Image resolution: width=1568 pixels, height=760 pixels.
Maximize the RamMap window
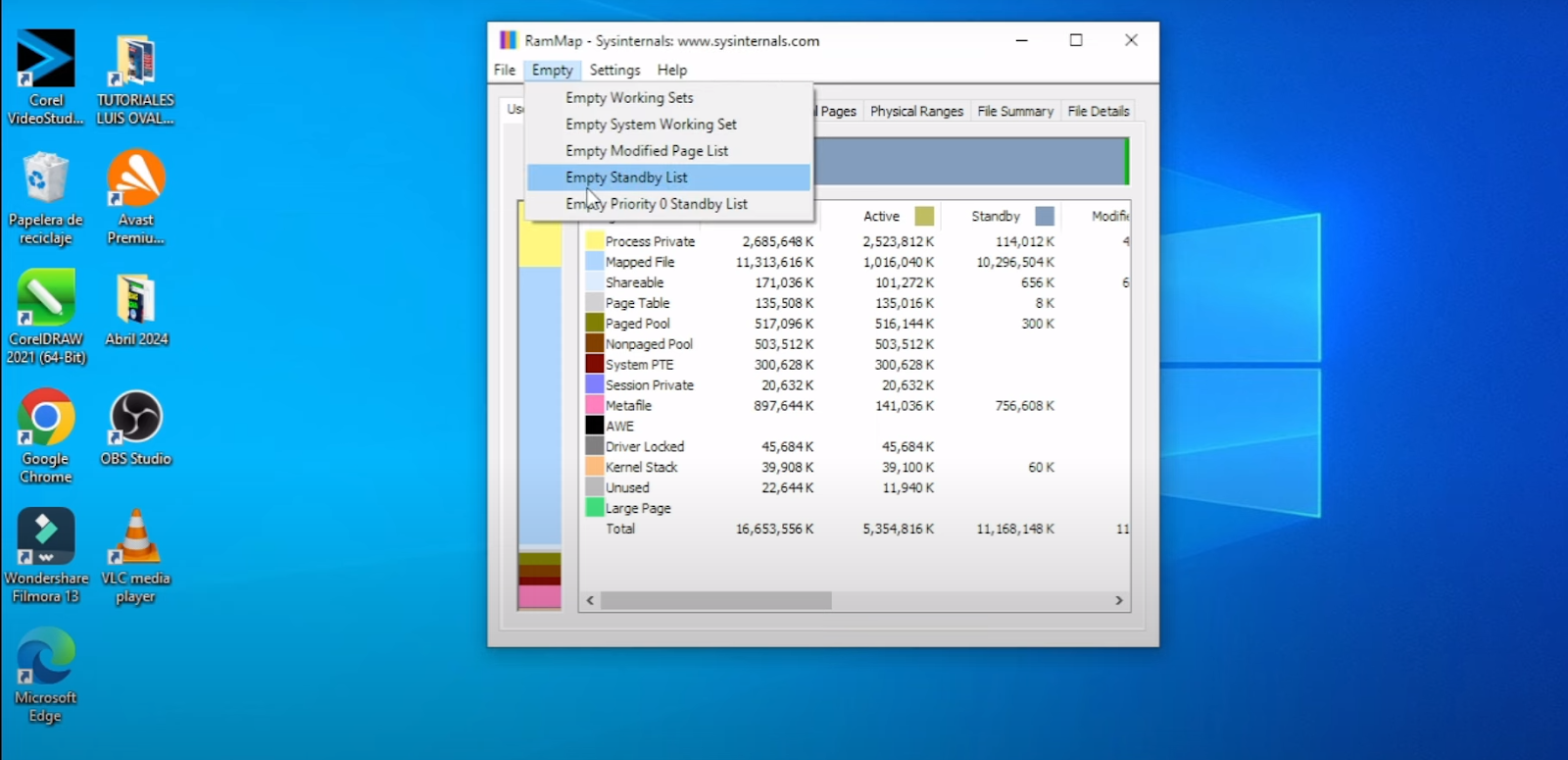pos(1076,40)
